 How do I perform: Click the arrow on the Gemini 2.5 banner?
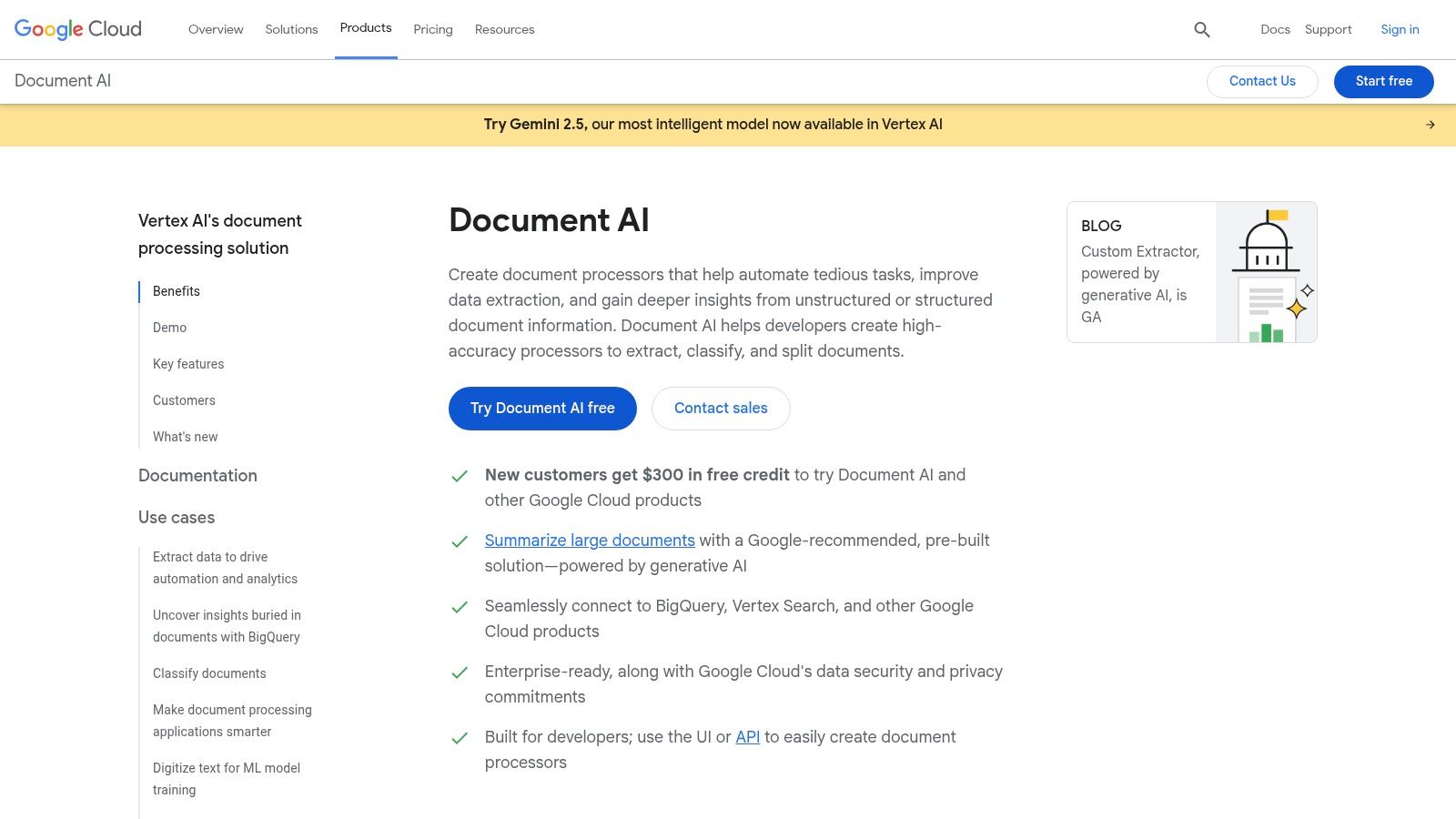pyautogui.click(x=1428, y=125)
